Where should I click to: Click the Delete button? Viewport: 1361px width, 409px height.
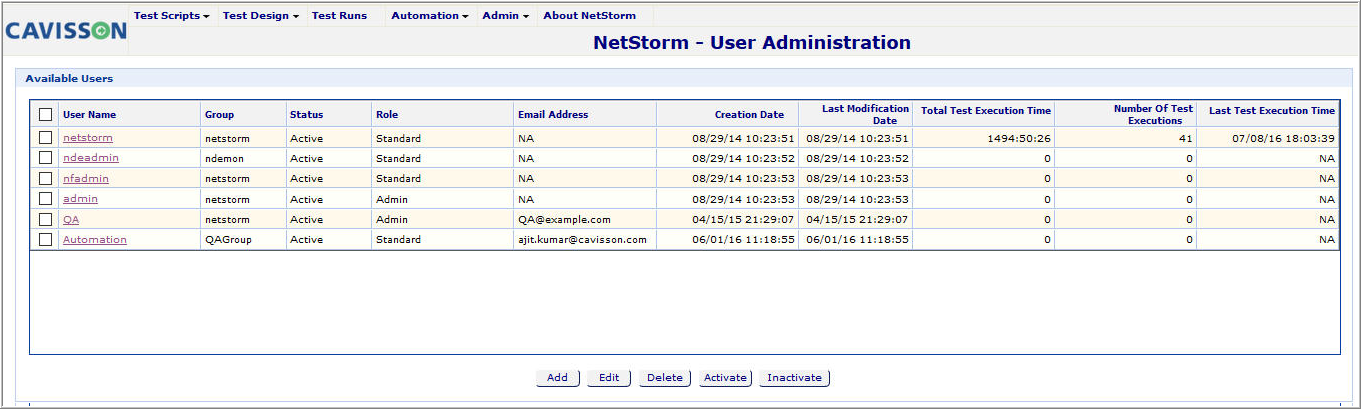(x=665, y=378)
